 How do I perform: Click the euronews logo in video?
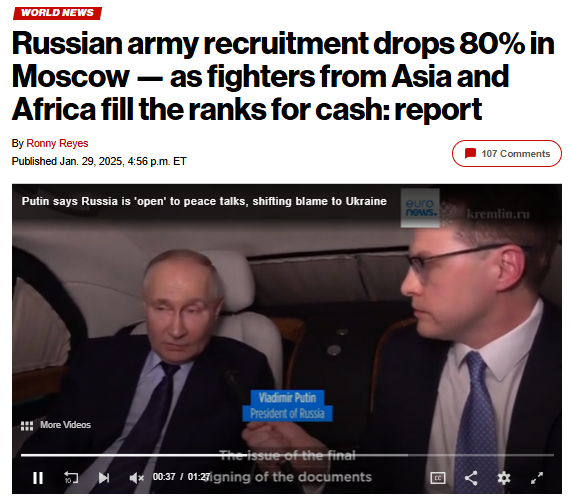tap(420, 208)
